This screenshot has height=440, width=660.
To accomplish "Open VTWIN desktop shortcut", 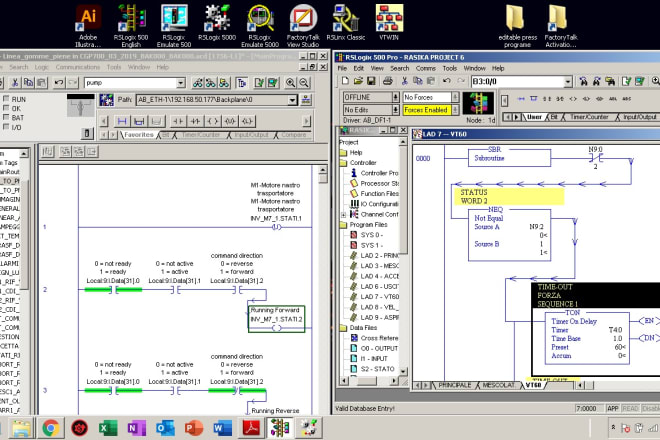I will coord(389,23).
